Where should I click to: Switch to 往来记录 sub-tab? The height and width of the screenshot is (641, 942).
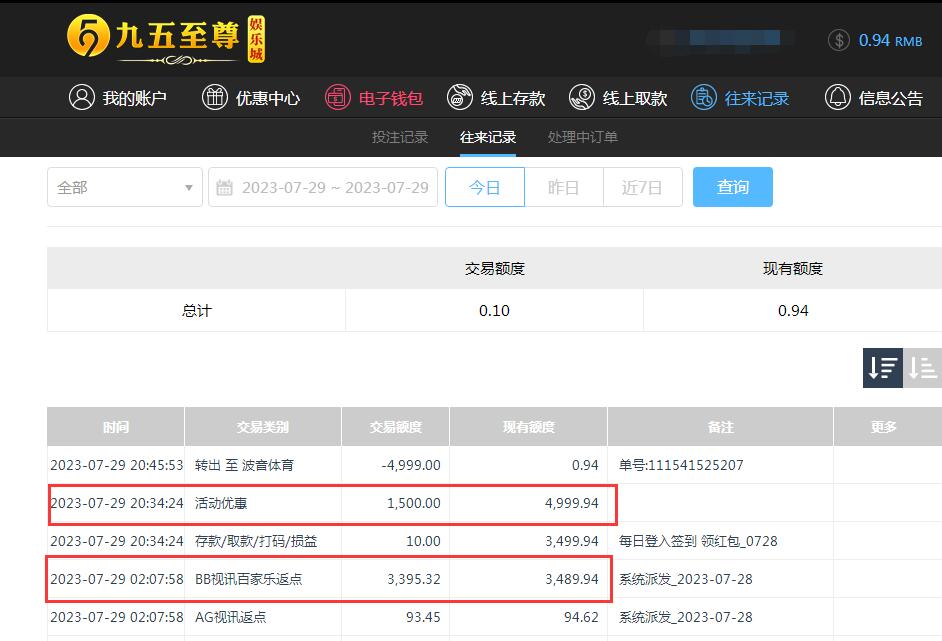coord(488,137)
